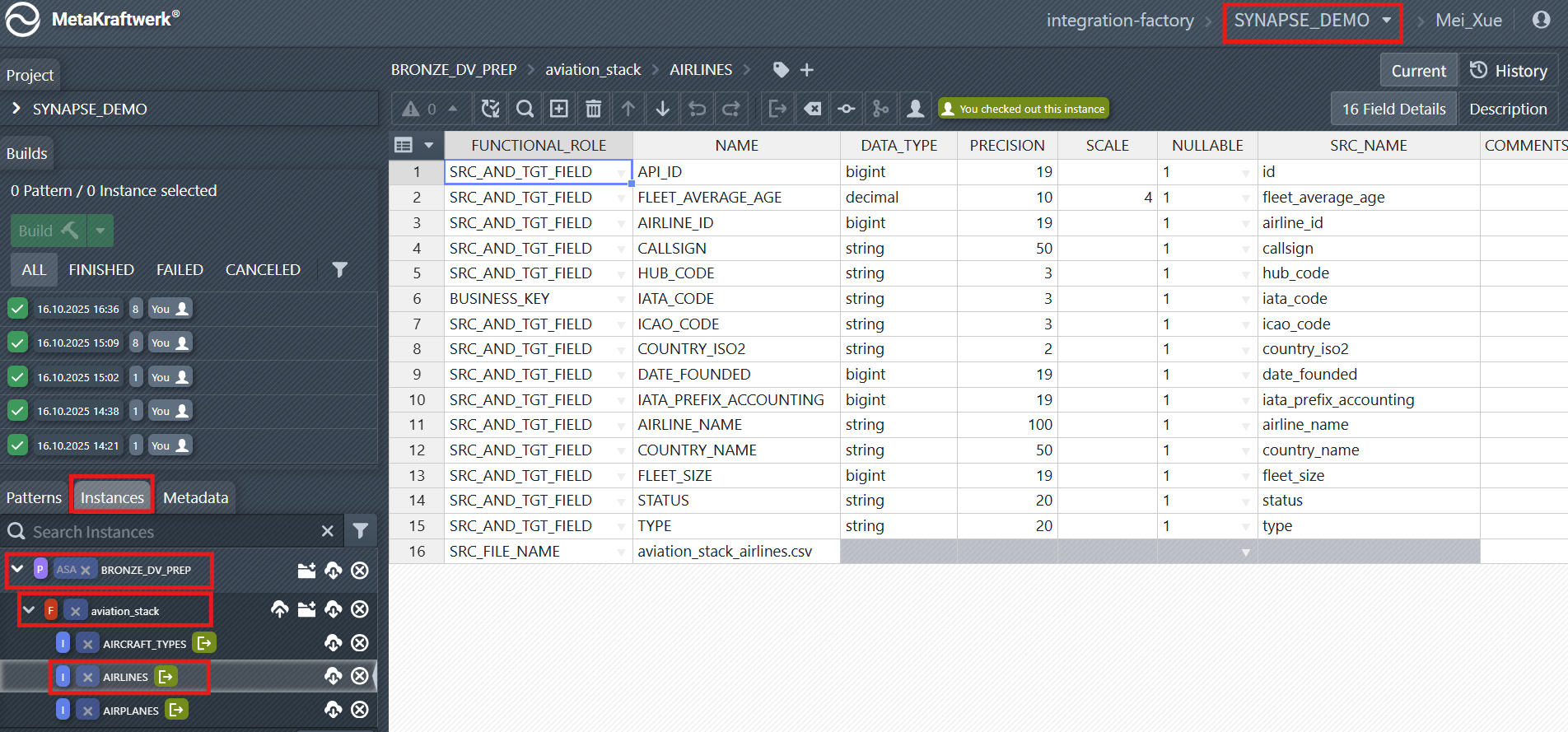
Task: Click the Search Instances input field
Action: pos(165,532)
